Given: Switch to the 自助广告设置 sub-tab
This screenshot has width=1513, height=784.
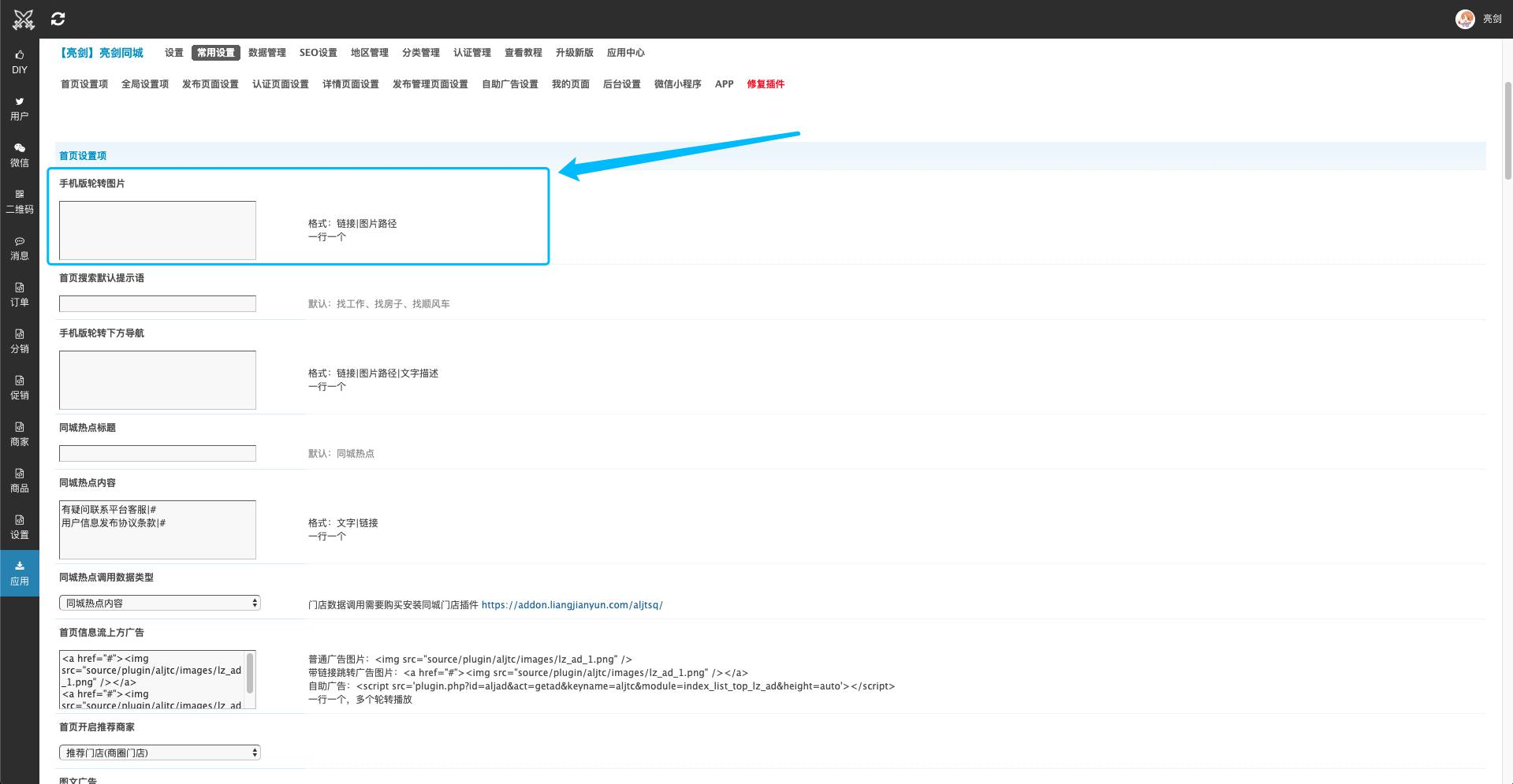Looking at the screenshot, I should (510, 84).
